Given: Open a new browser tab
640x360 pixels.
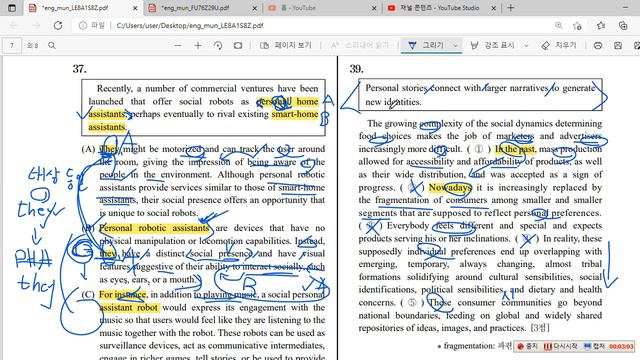Looking at the screenshot, I should click(x=510, y=8).
